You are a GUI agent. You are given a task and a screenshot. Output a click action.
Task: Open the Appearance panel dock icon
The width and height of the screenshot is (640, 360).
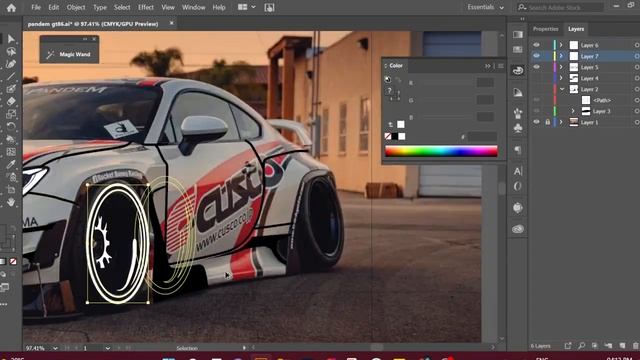click(518, 208)
